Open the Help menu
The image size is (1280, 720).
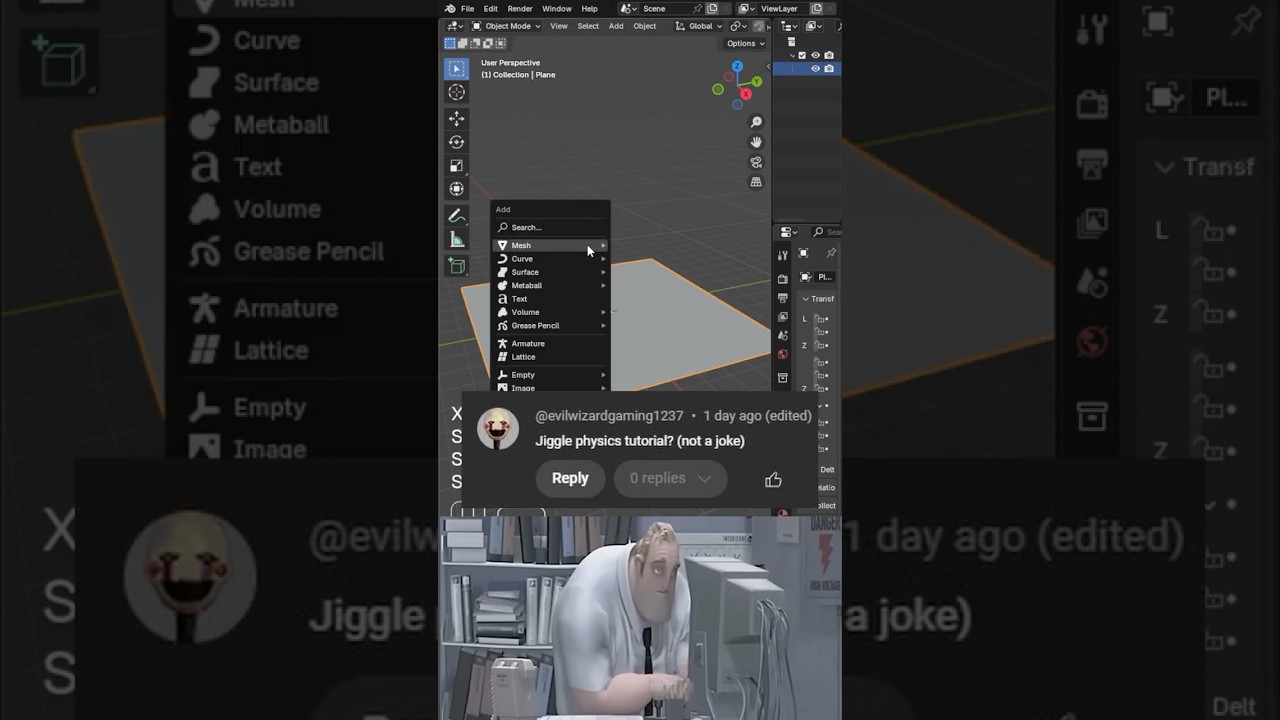click(x=589, y=9)
